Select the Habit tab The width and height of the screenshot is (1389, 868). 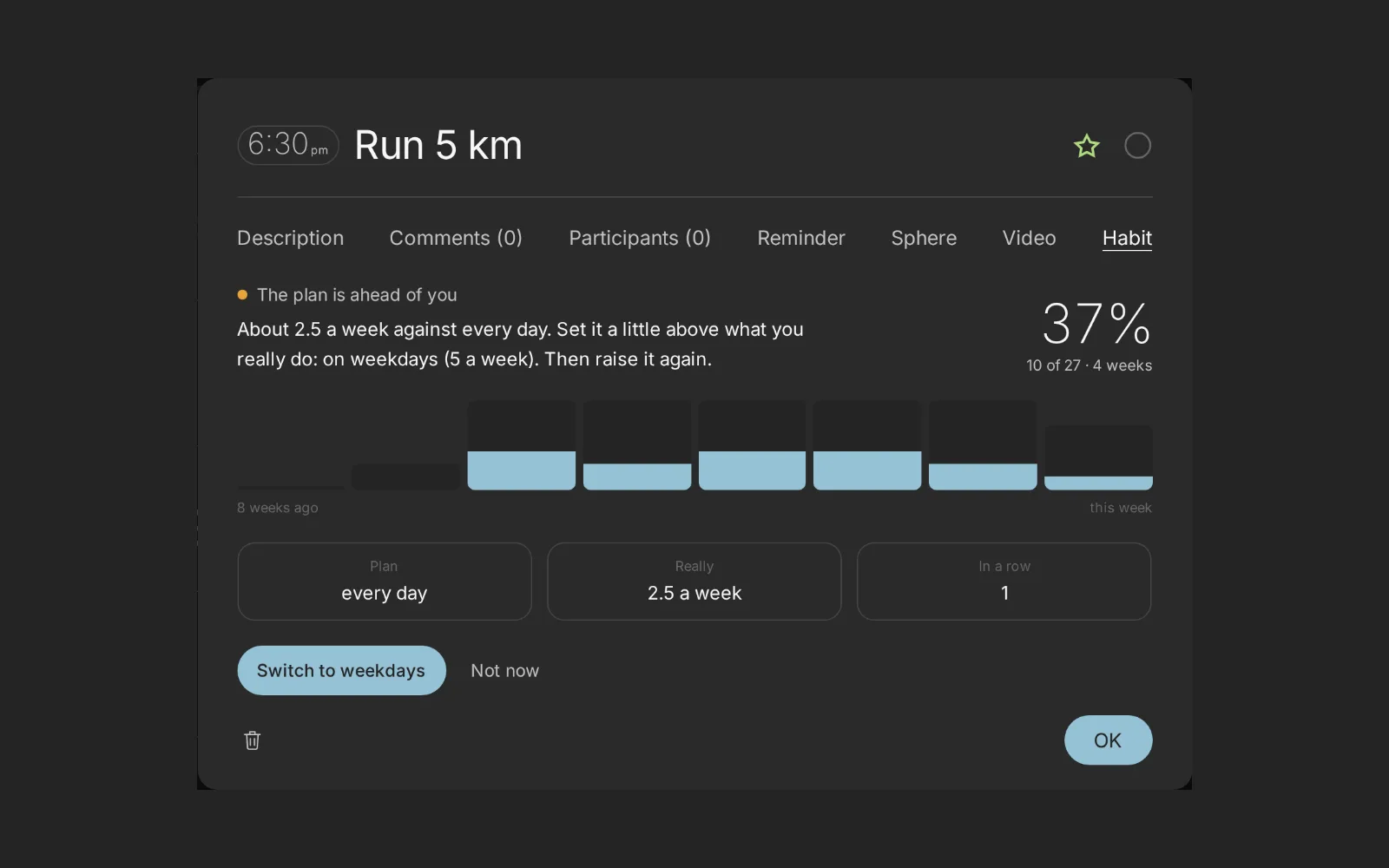point(1127,238)
